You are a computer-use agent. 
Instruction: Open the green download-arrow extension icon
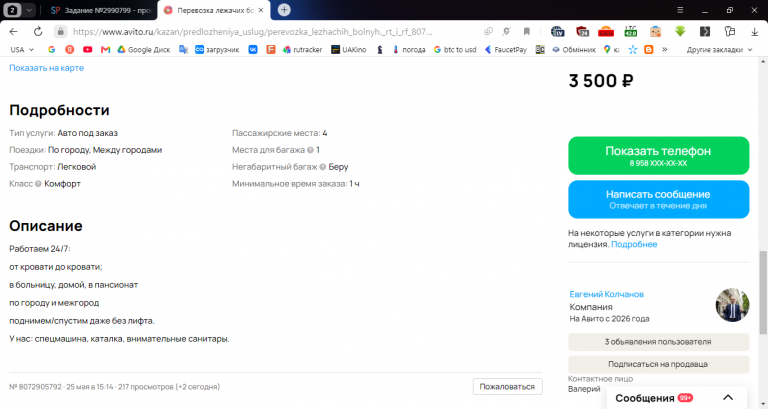(x=680, y=31)
